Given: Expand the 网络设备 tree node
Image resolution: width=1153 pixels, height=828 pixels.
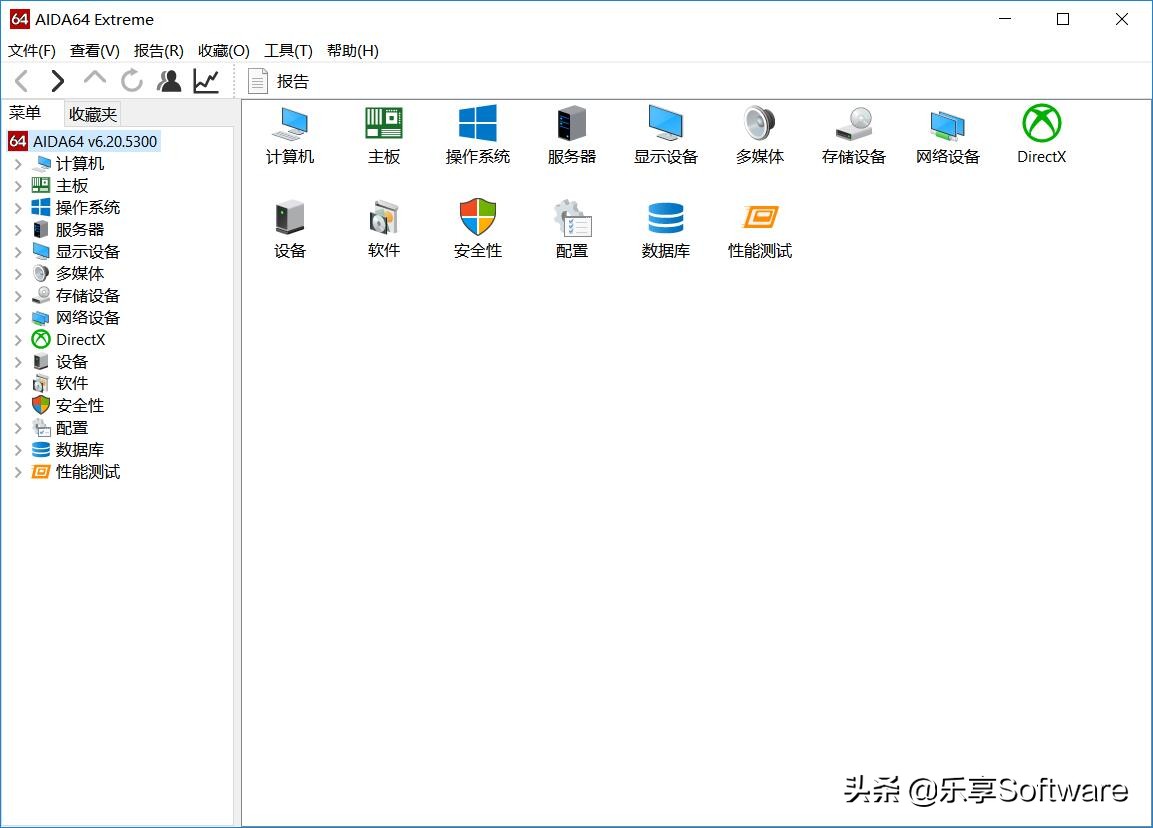Looking at the screenshot, I should 18,317.
